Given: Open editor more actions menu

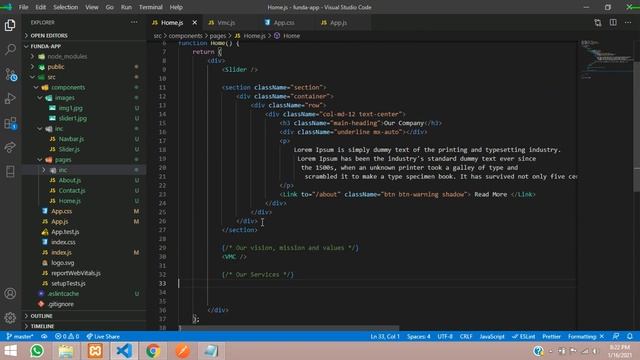Looking at the screenshot, I should [x=628, y=22].
